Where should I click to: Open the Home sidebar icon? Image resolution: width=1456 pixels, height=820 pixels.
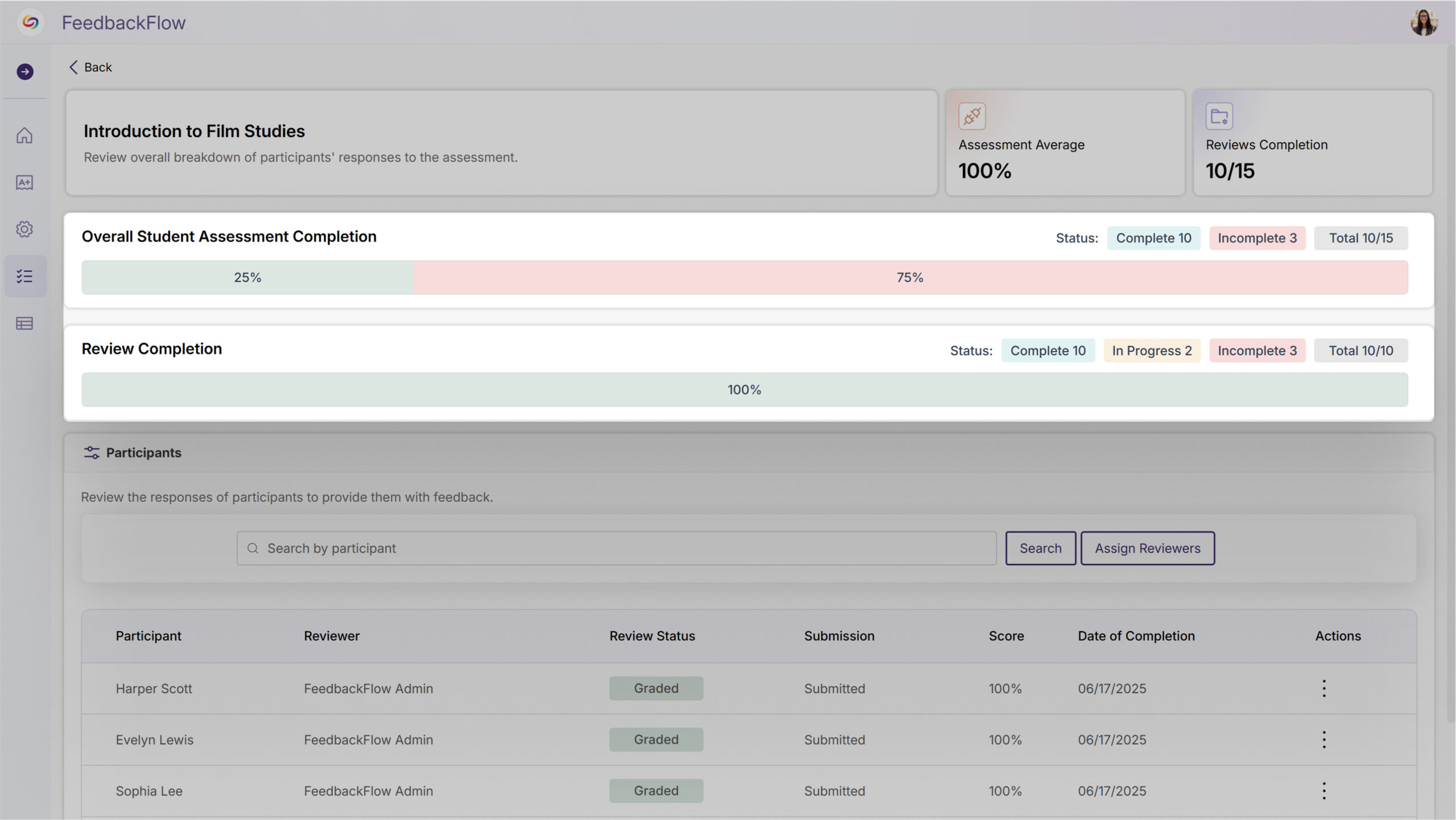[x=24, y=135]
